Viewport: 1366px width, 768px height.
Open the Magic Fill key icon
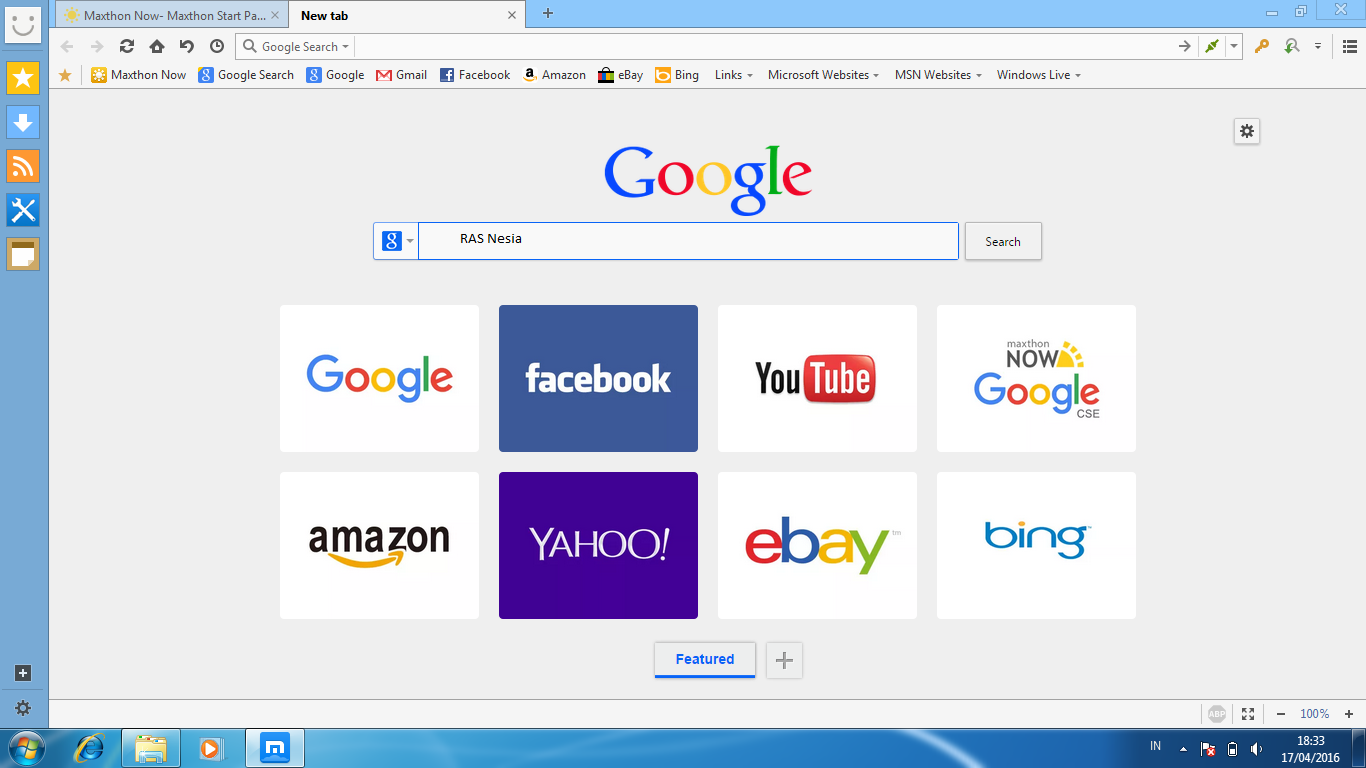[1262, 46]
